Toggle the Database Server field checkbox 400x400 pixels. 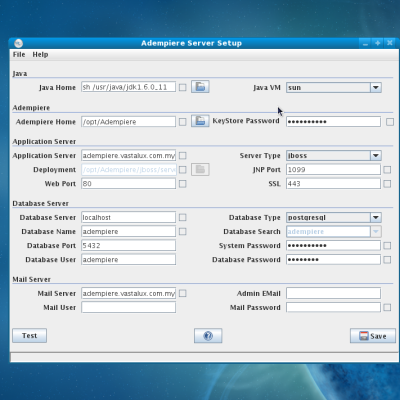[x=183, y=217]
